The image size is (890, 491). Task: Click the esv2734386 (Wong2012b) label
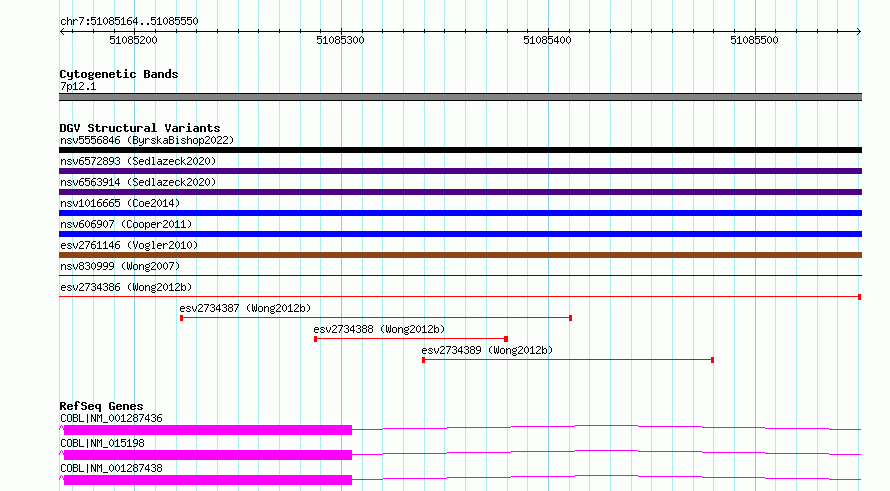point(126,287)
